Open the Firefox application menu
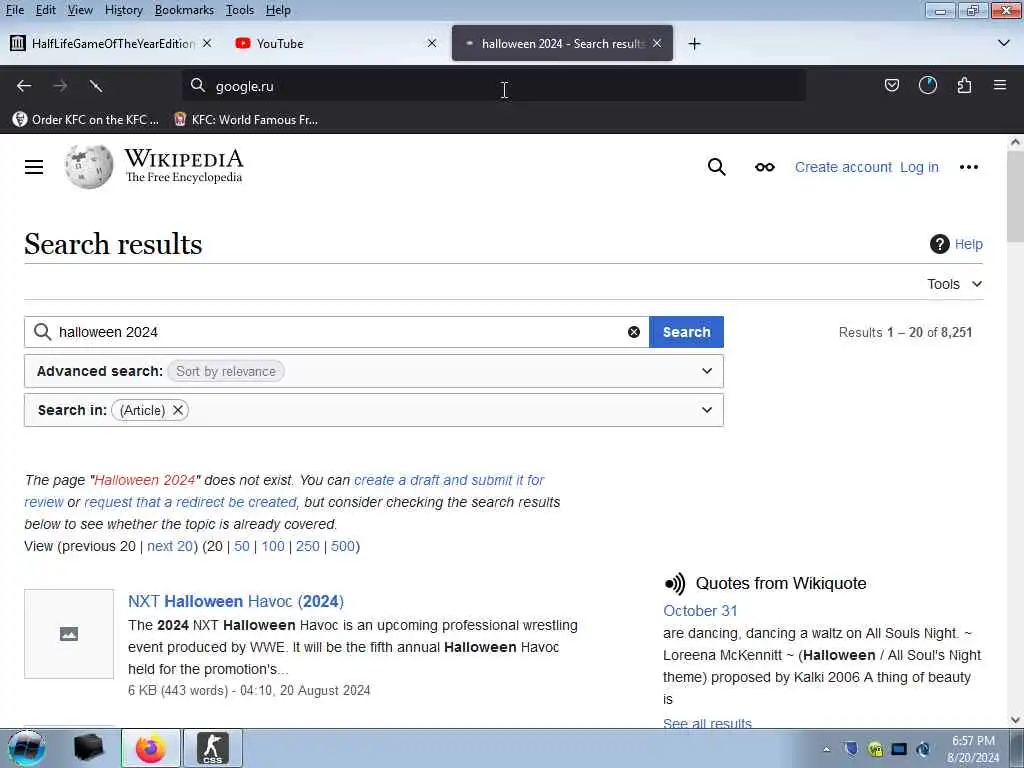The width and height of the screenshot is (1024, 768). coord(1000,85)
